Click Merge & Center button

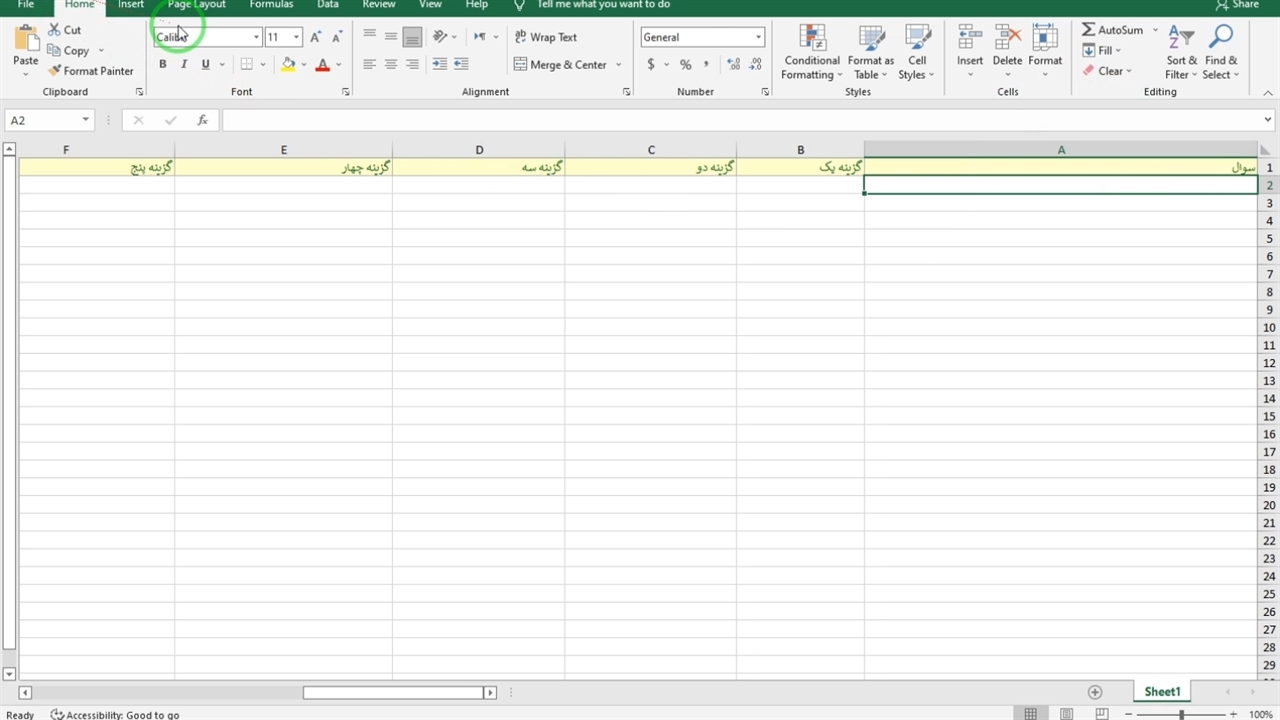coord(560,64)
